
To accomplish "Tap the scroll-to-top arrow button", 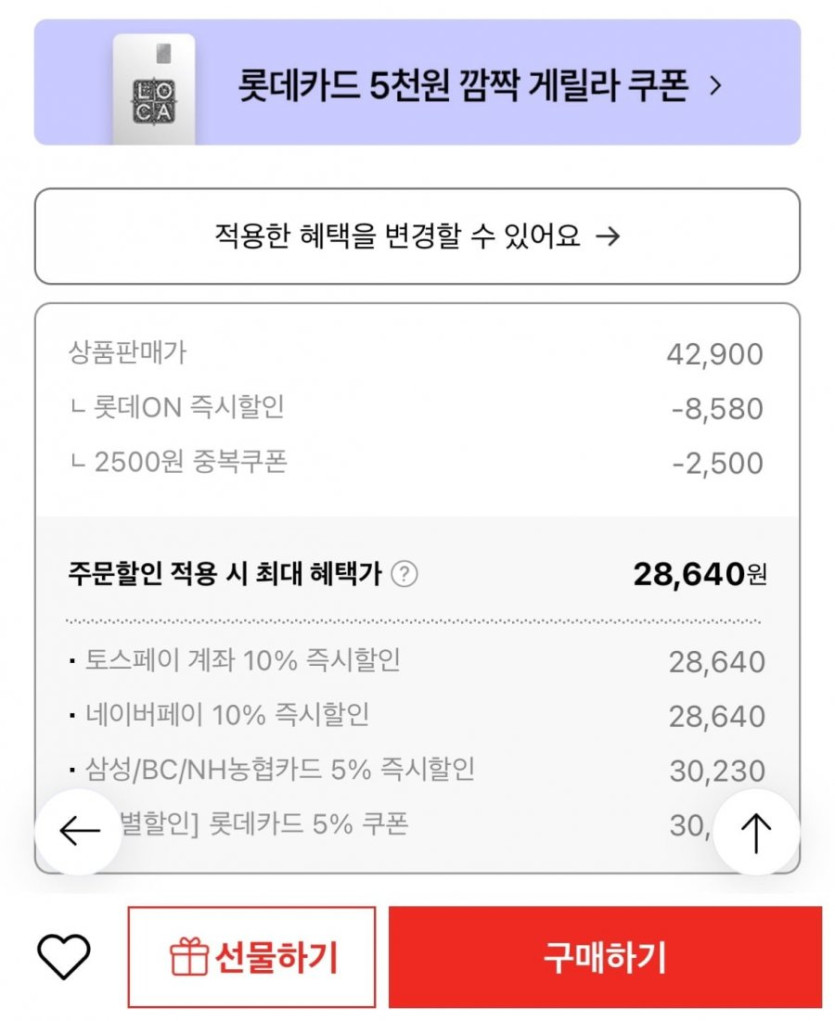I will [756, 832].
